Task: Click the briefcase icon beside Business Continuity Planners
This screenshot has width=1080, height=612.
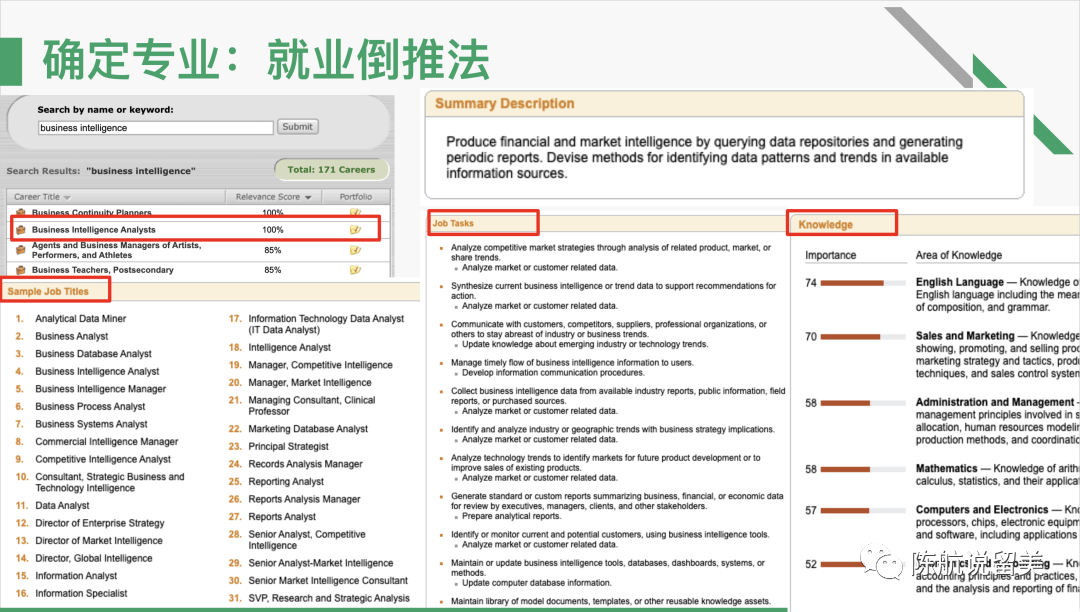Action: (21, 213)
